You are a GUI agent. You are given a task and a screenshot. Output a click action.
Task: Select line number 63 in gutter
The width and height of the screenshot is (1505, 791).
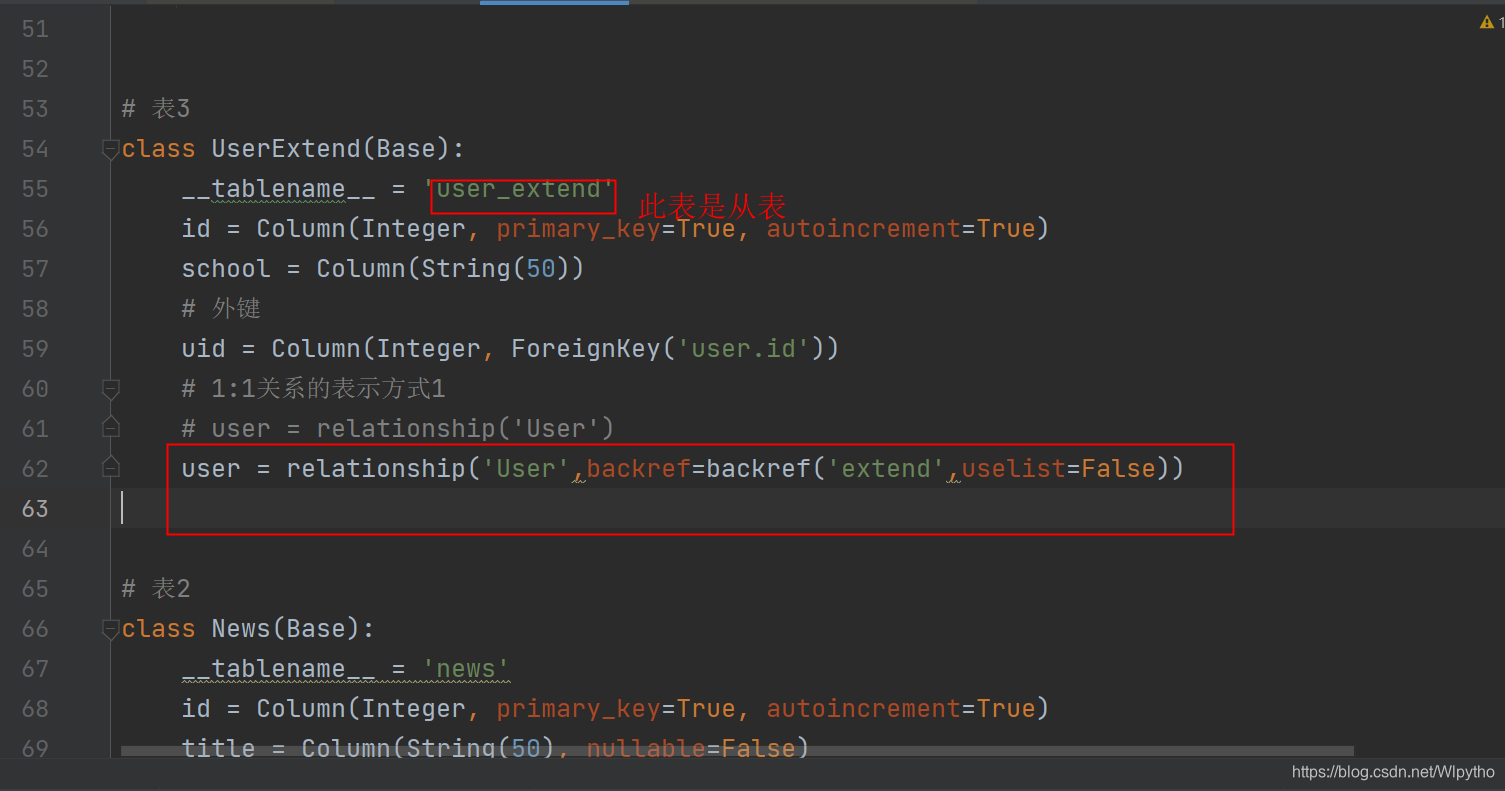pos(35,509)
